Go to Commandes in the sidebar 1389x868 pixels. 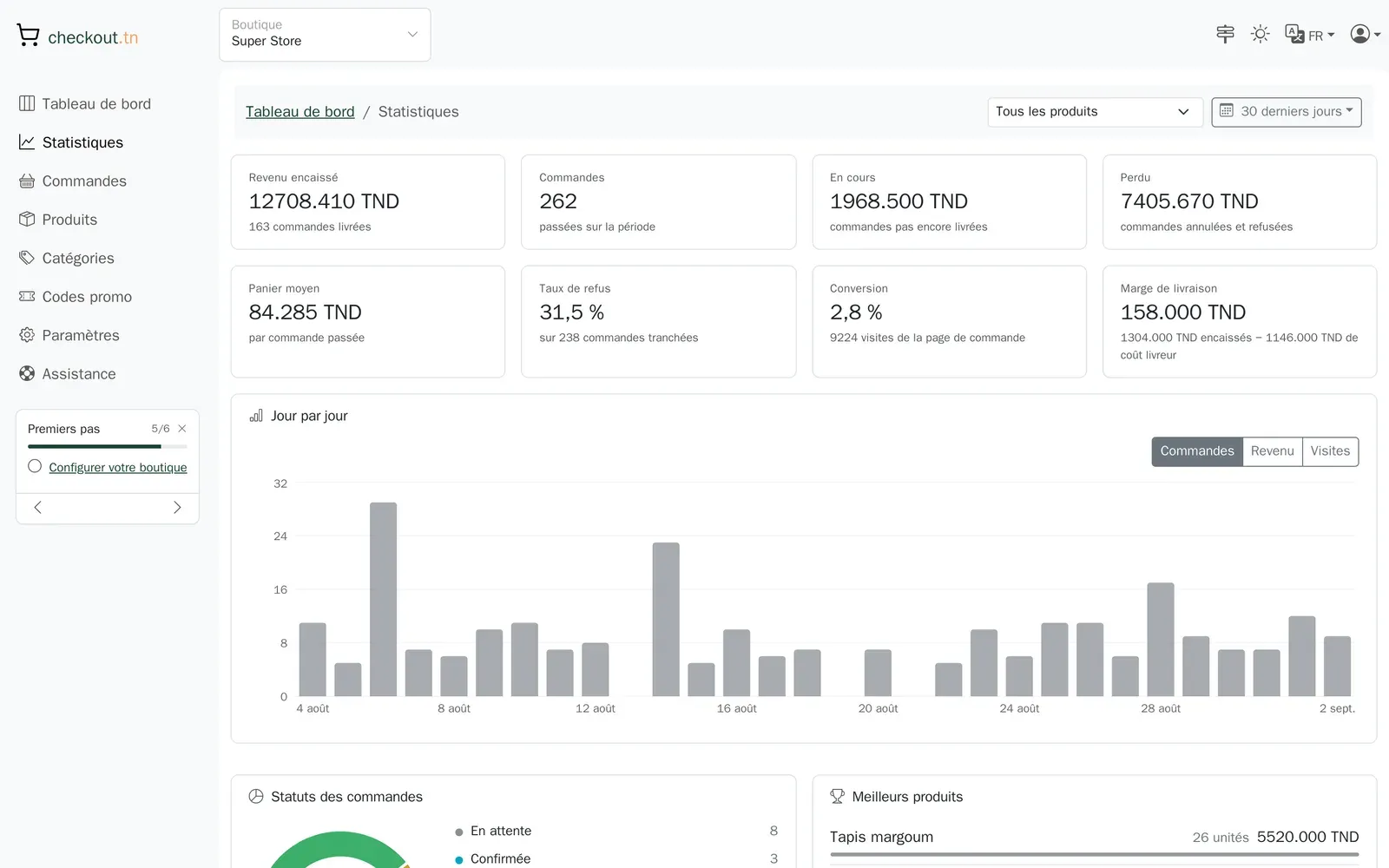(73, 181)
